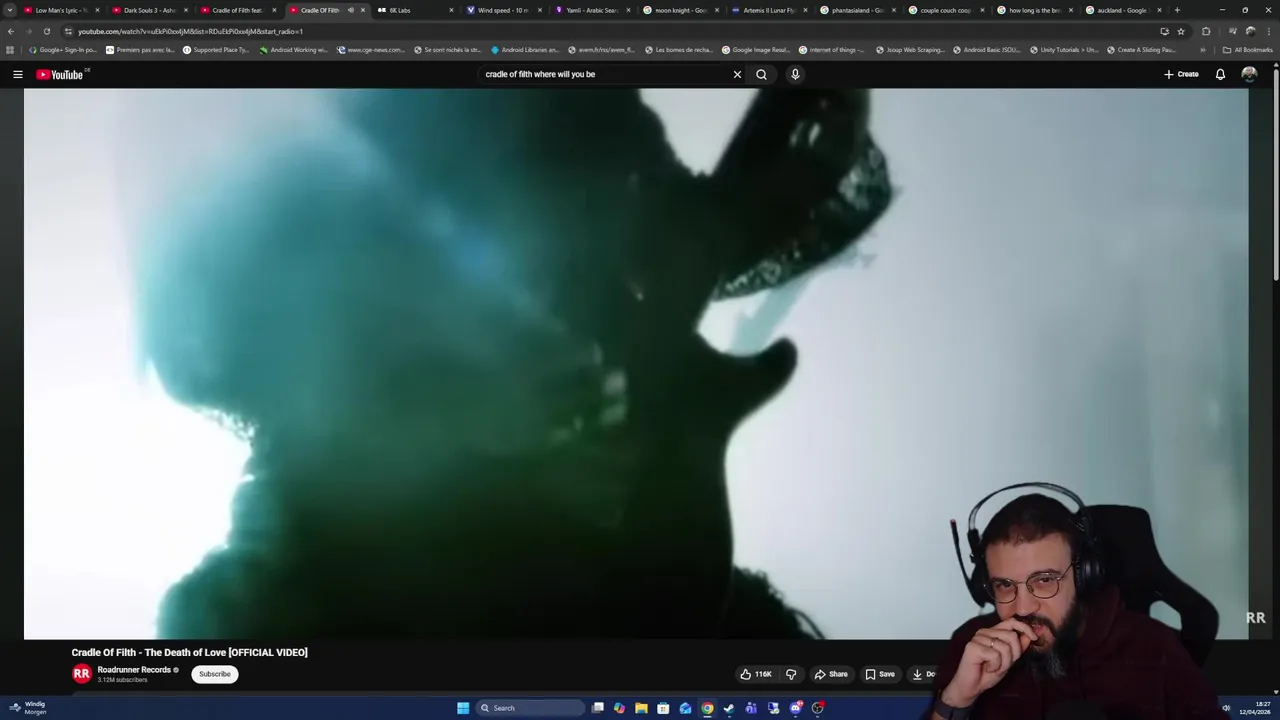Click the Create button
This screenshot has width=1280, height=720.
1181,74
